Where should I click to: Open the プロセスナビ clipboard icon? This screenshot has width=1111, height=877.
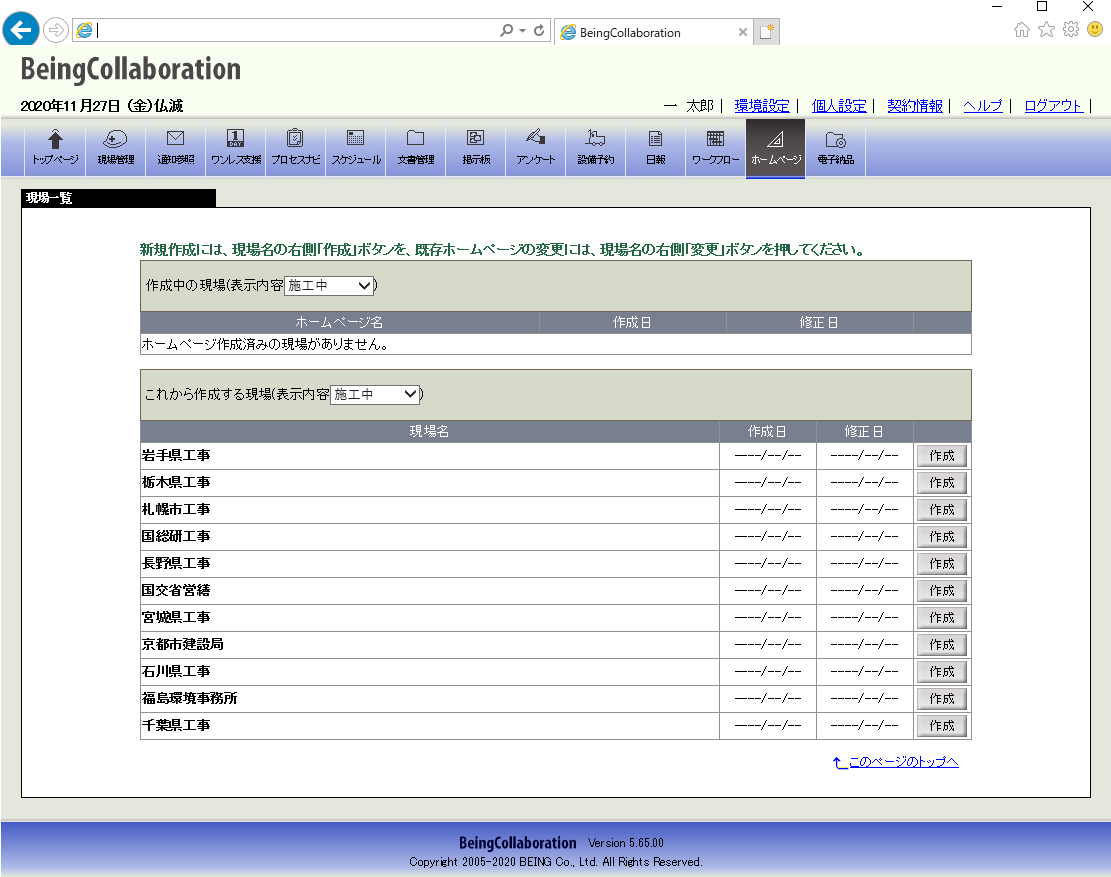[x=295, y=147]
